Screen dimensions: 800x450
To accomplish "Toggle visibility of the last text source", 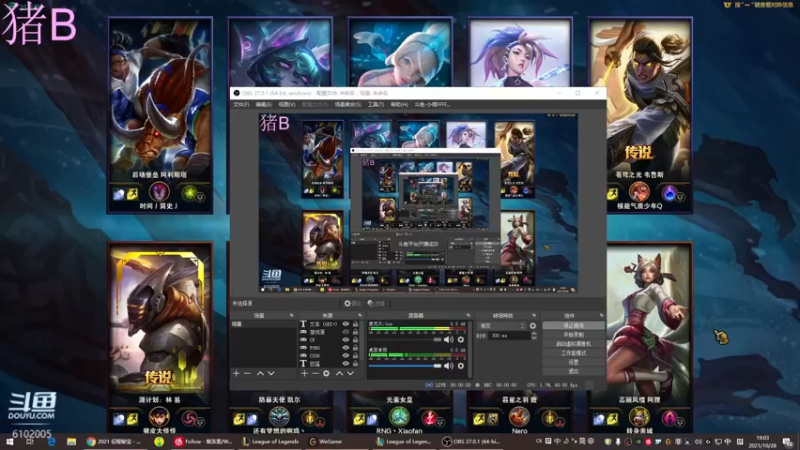I will tap(346, 363).
